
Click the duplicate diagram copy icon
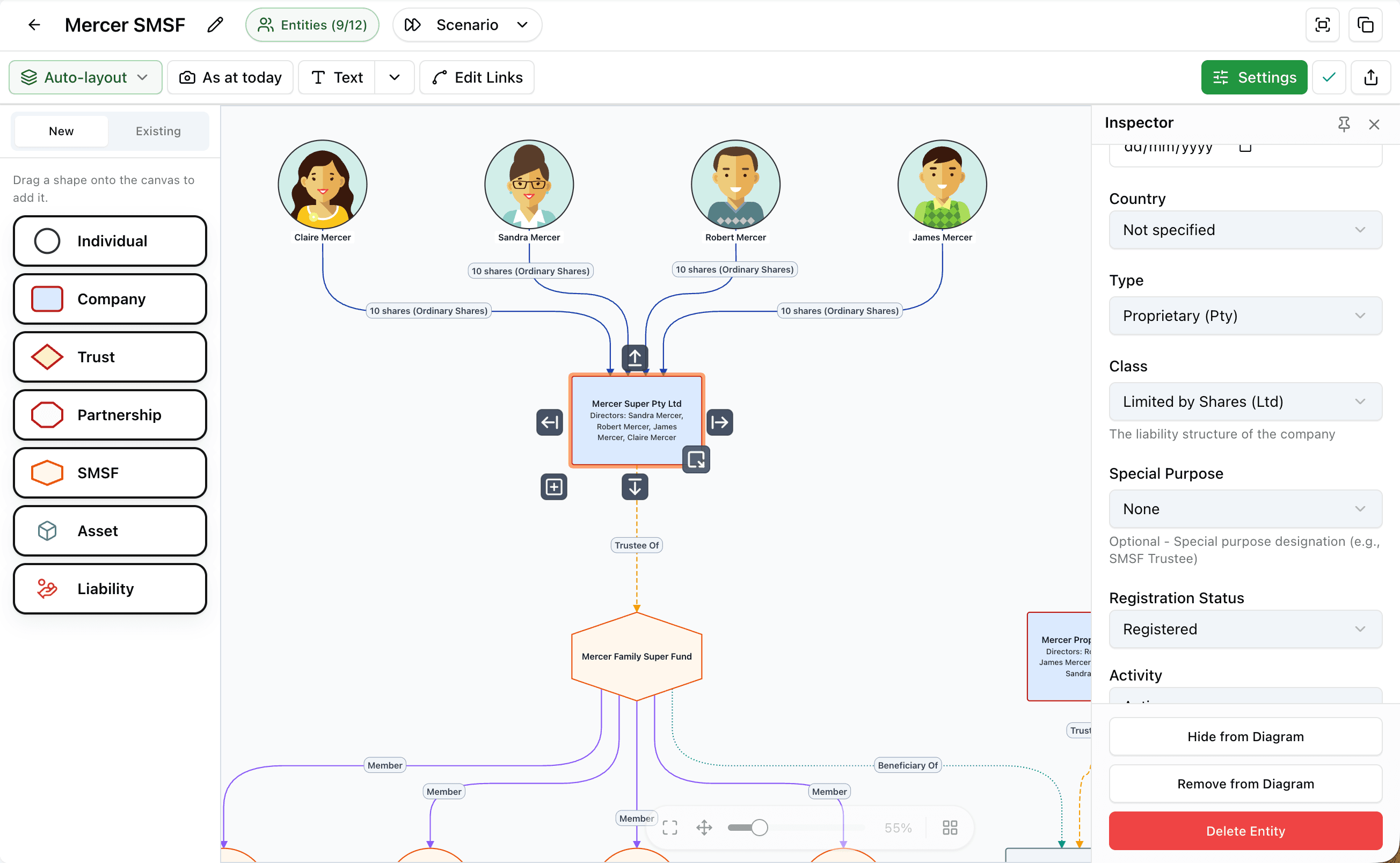1365,25
